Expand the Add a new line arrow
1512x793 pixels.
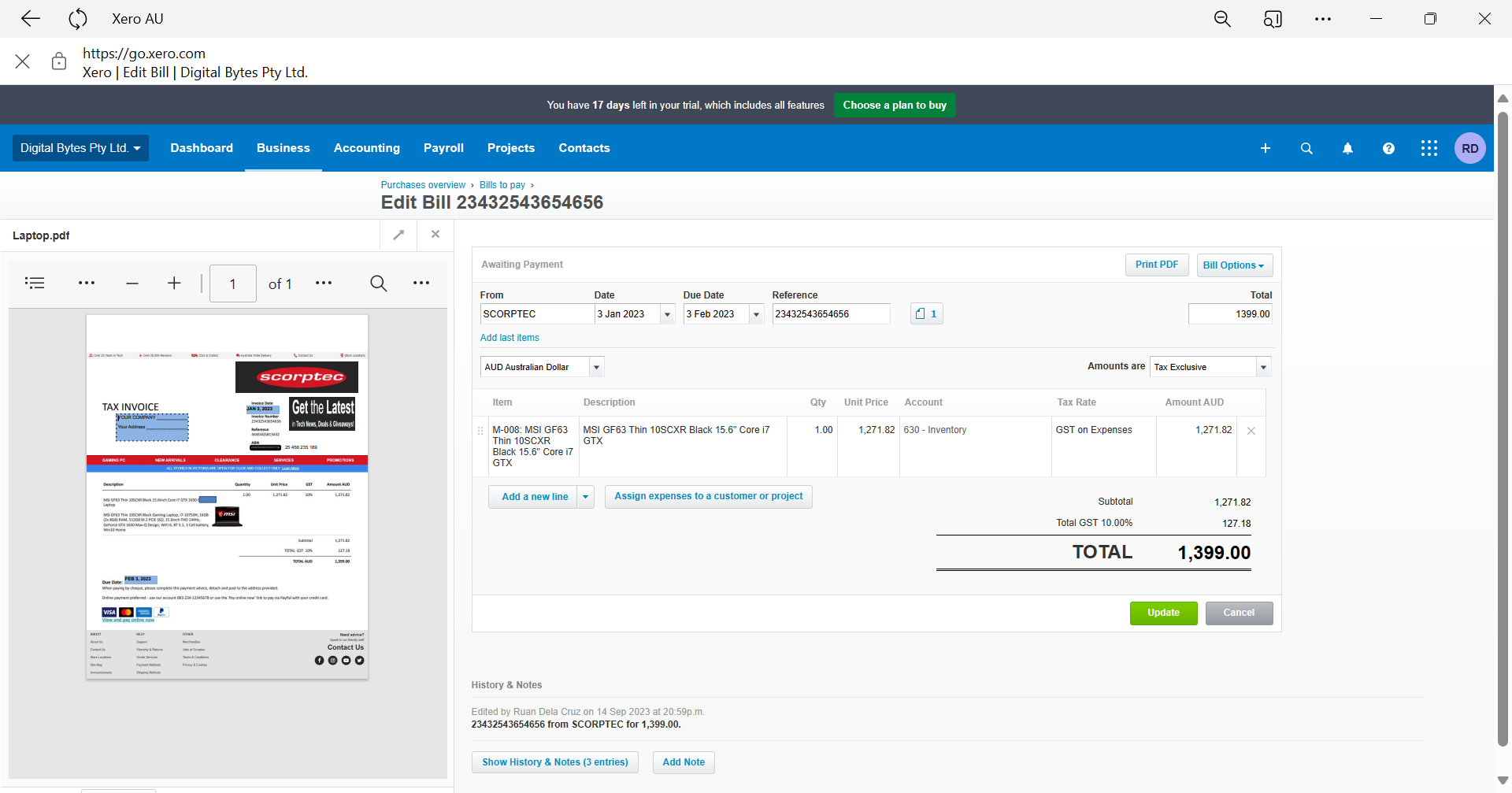click(x=586, y=497)
